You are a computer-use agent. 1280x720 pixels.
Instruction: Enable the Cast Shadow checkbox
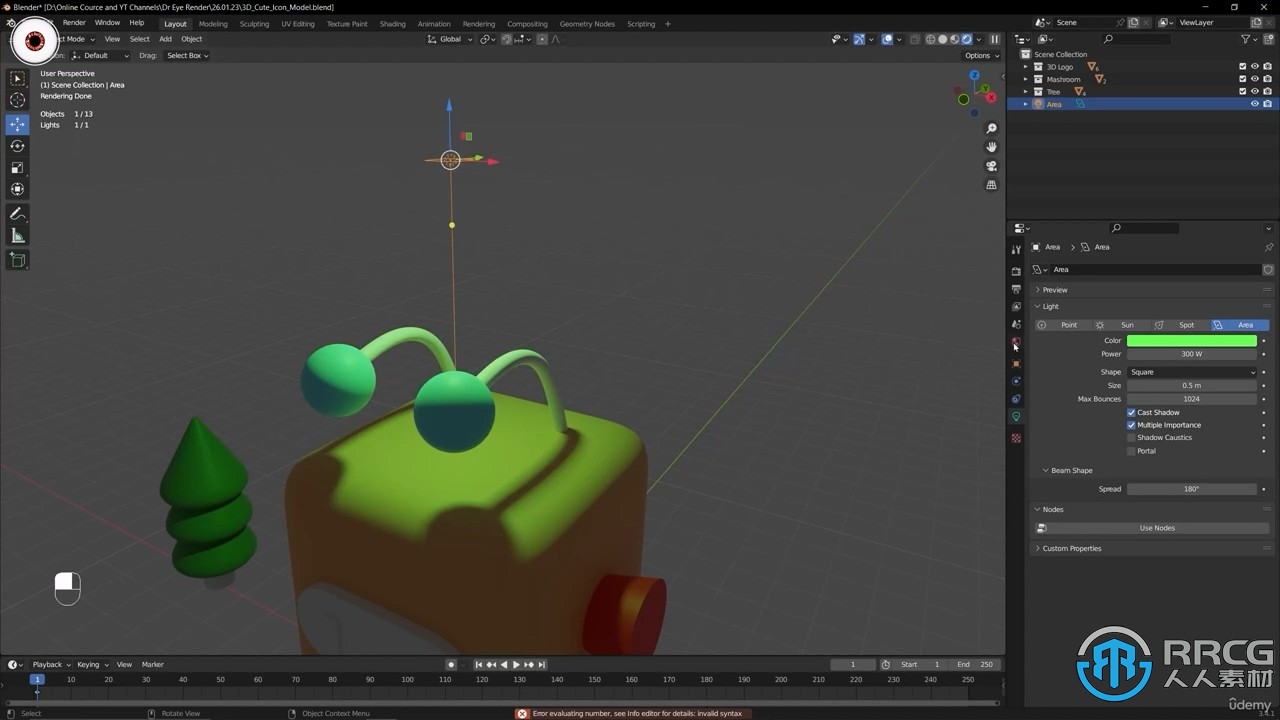coord(1131,412)
